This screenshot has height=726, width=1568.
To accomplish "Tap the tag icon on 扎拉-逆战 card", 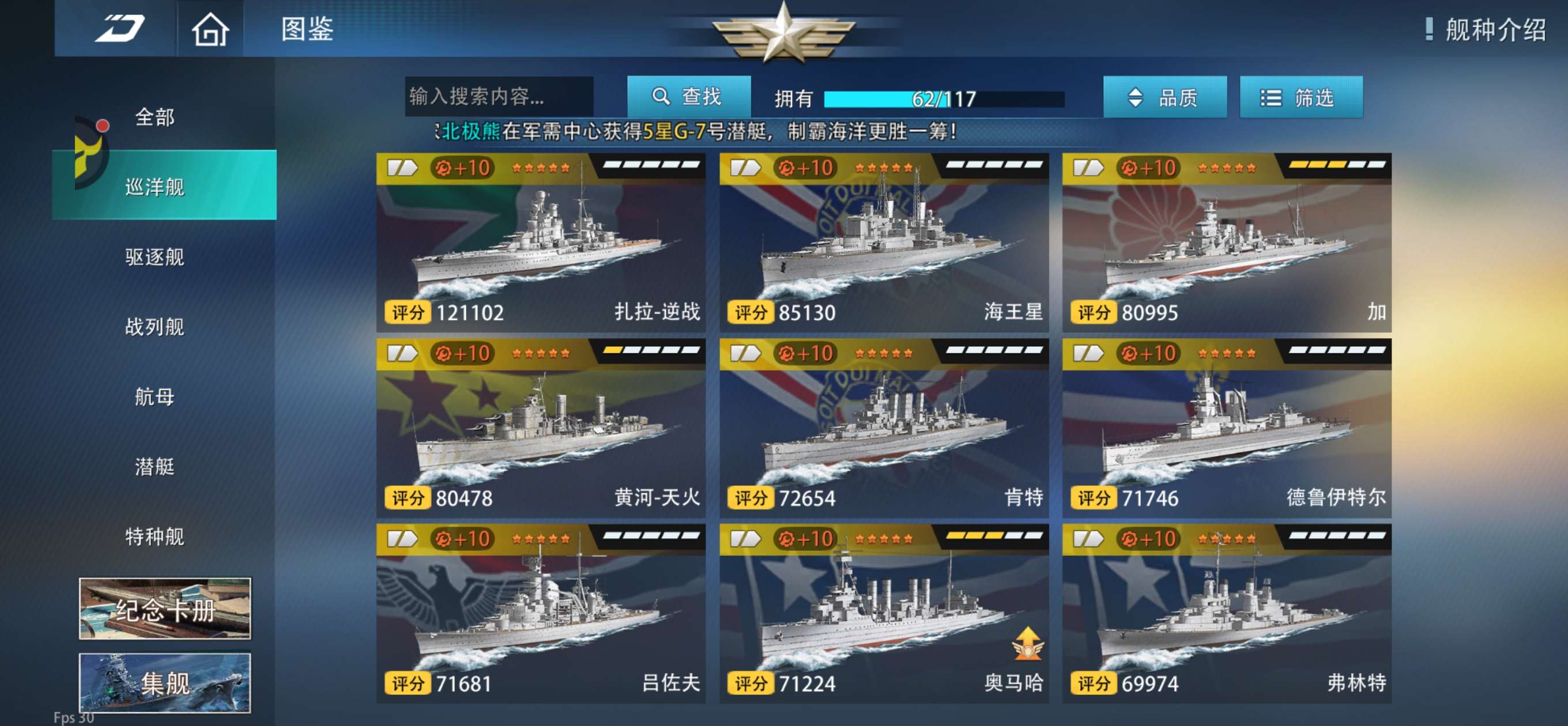I will pos(402,167).
